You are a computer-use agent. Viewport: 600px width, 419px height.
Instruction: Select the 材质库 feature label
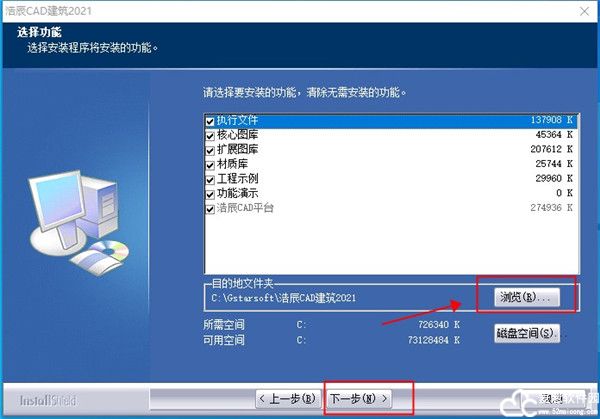coord(232,164)
